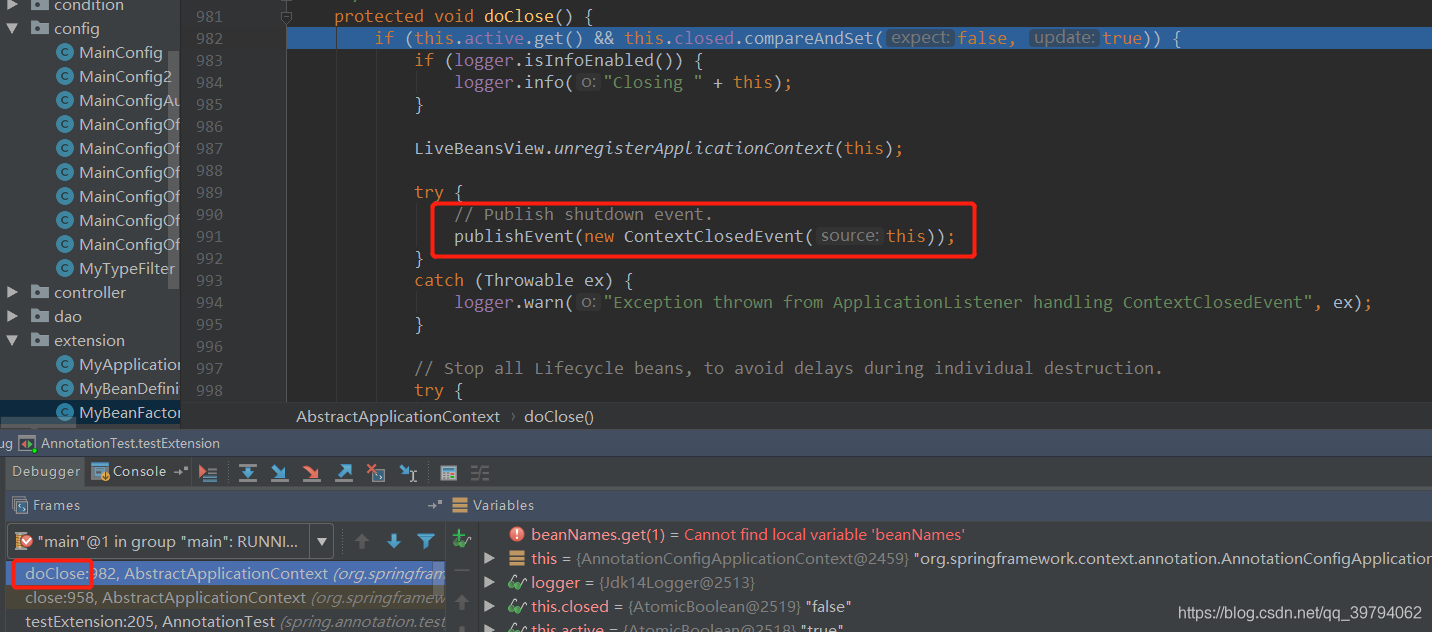Select the doClose:982 stack frame

point(225,574)
